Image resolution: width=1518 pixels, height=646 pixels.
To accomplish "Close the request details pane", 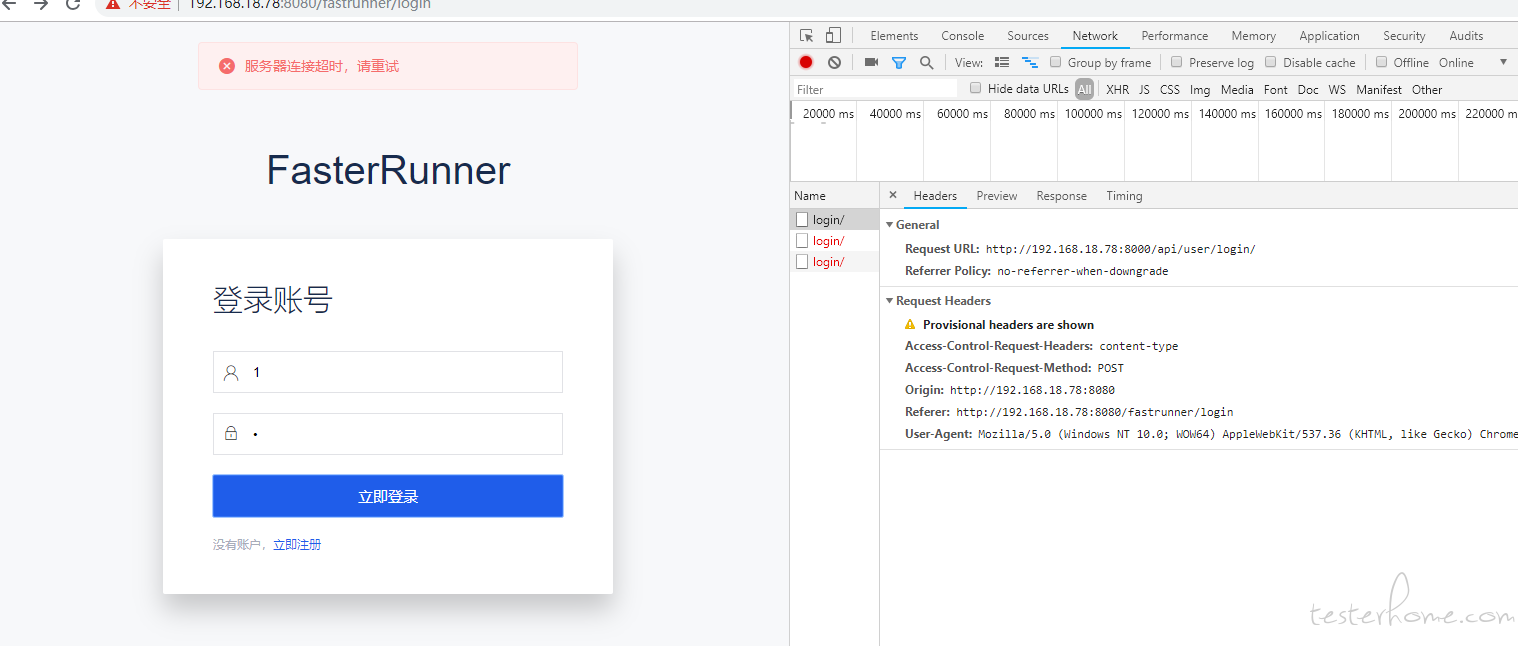I will (x=893, y=195).
